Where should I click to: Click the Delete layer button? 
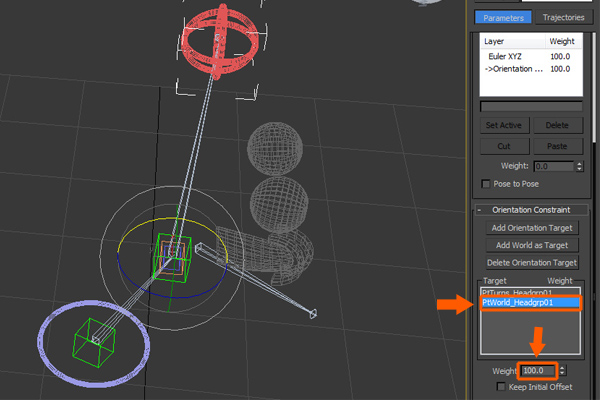[558, 125]
